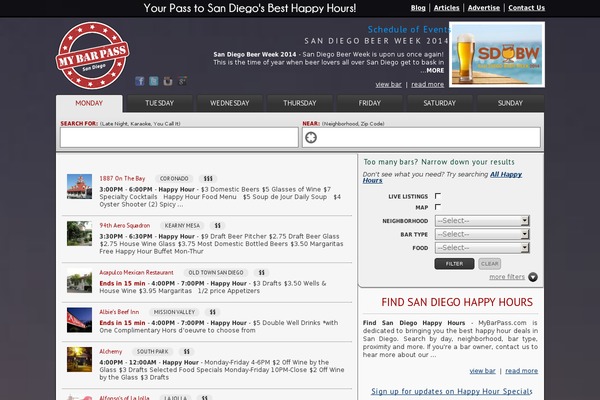The image size is (600, 400).
Task: Switch to the Friday tab
Action: pos(370,103)
